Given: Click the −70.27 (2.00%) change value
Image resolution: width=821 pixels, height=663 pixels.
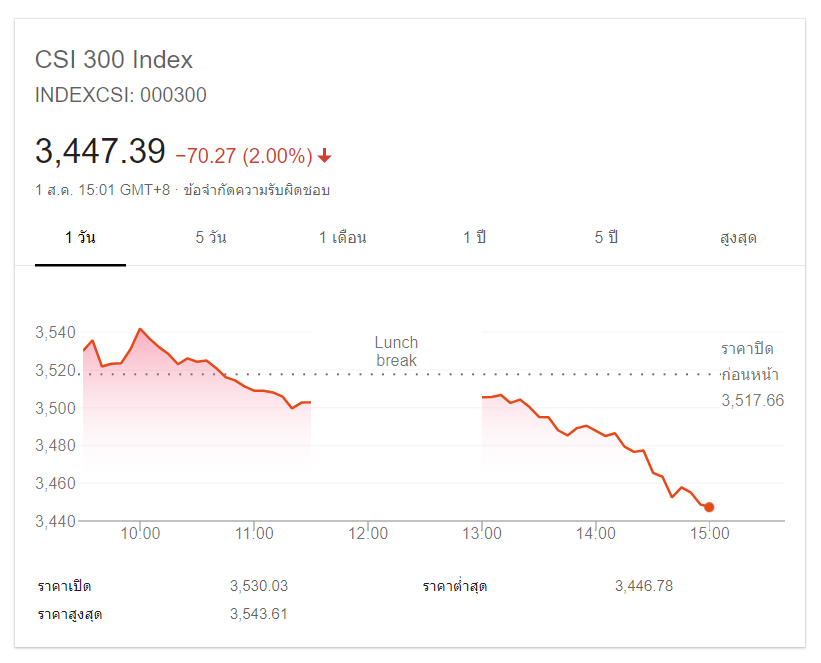Looking at the screenshot, I should point(244,156).
